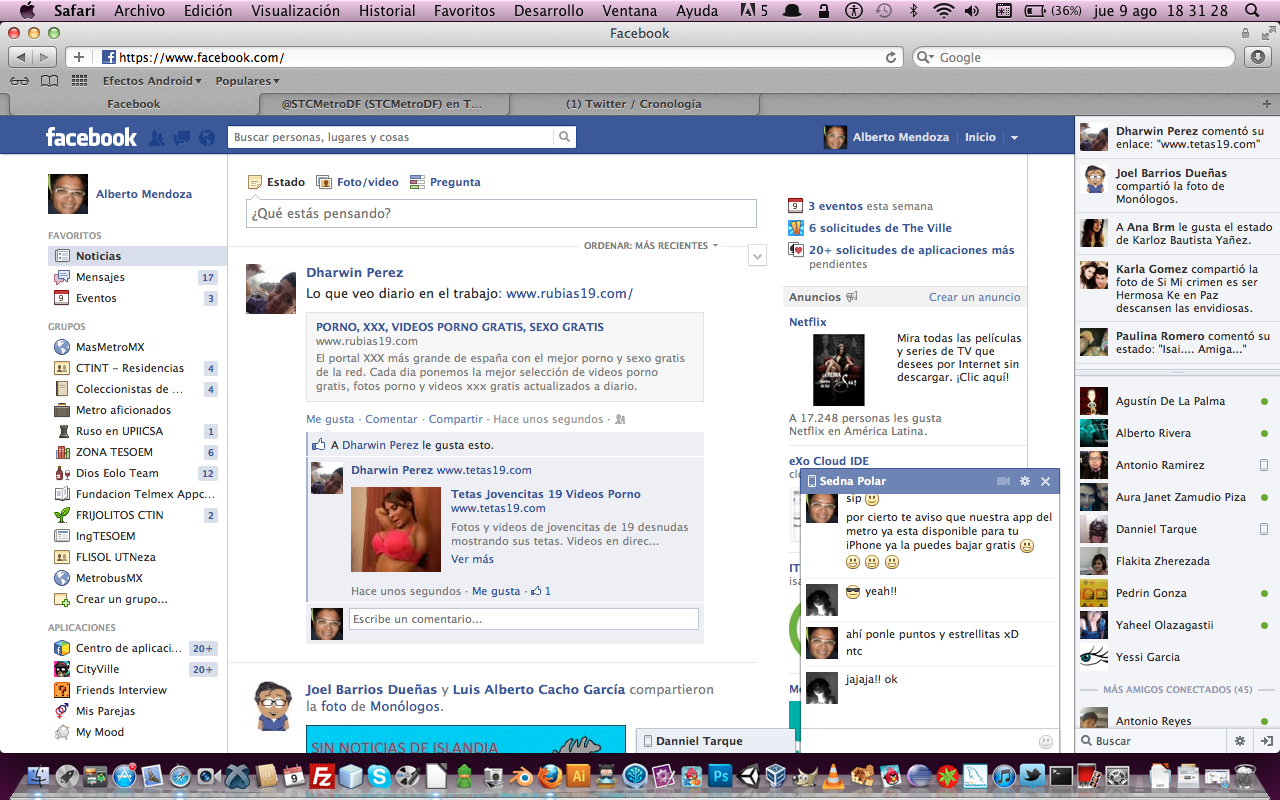Click Safari back navigation button
This screenshot has height=800, width=1280.
click(22, 57)
